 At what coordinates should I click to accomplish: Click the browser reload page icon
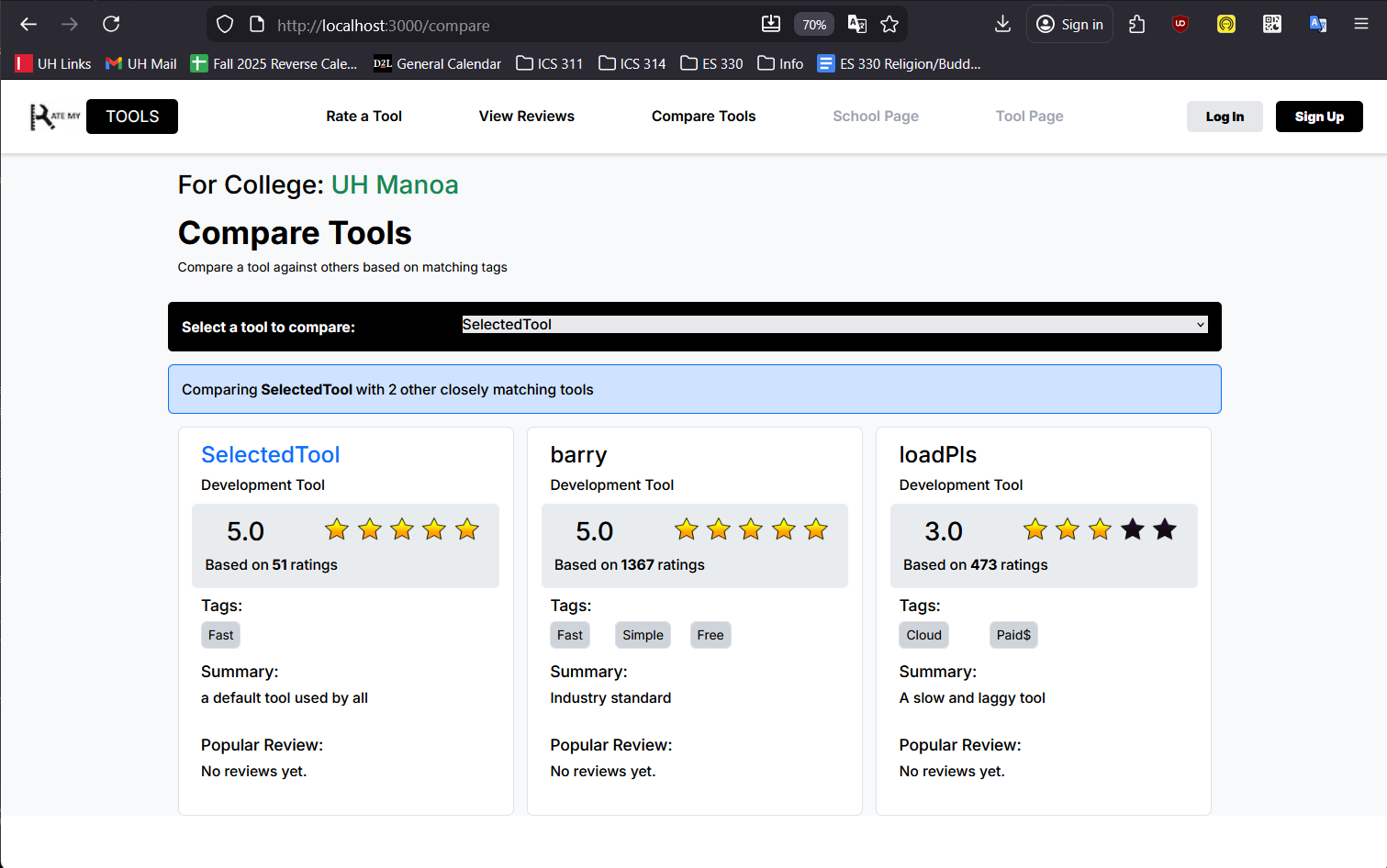111,25
